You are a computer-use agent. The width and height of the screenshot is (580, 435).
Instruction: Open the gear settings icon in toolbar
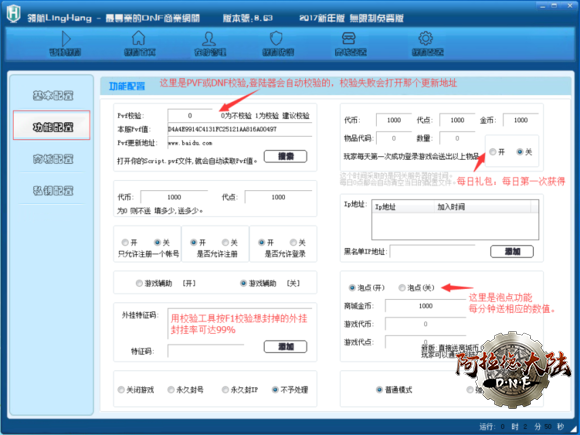[x=425, y=38]
